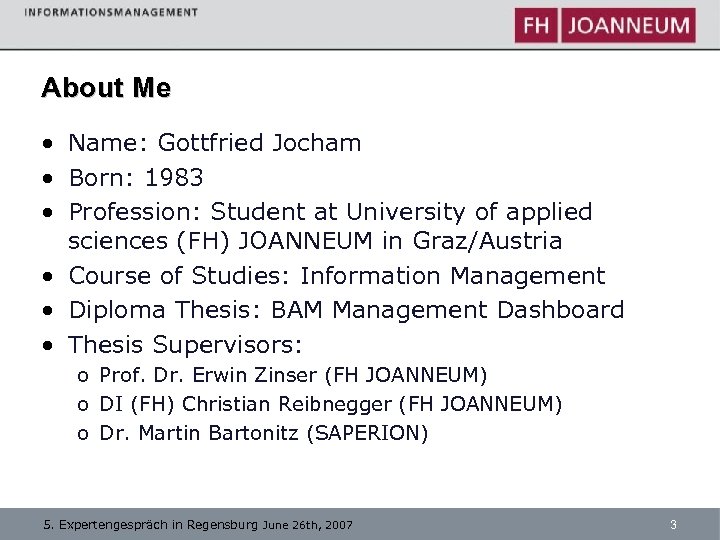Click the Profession bullet text
The width and height of the screenshot is (720, 540).
tap(330, 212)
